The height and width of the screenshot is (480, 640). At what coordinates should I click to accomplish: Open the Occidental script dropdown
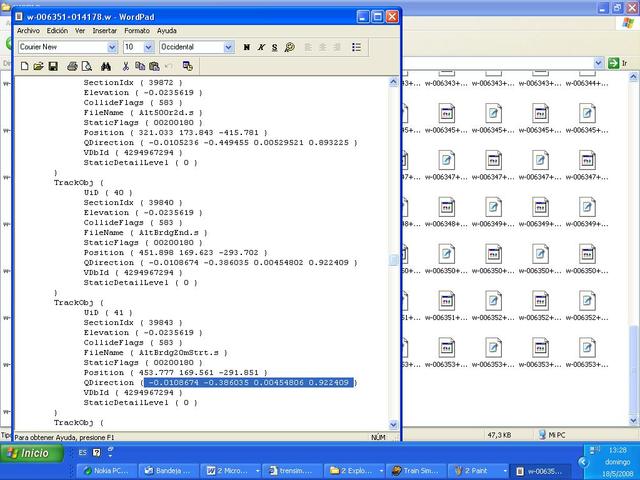(229, 47)
